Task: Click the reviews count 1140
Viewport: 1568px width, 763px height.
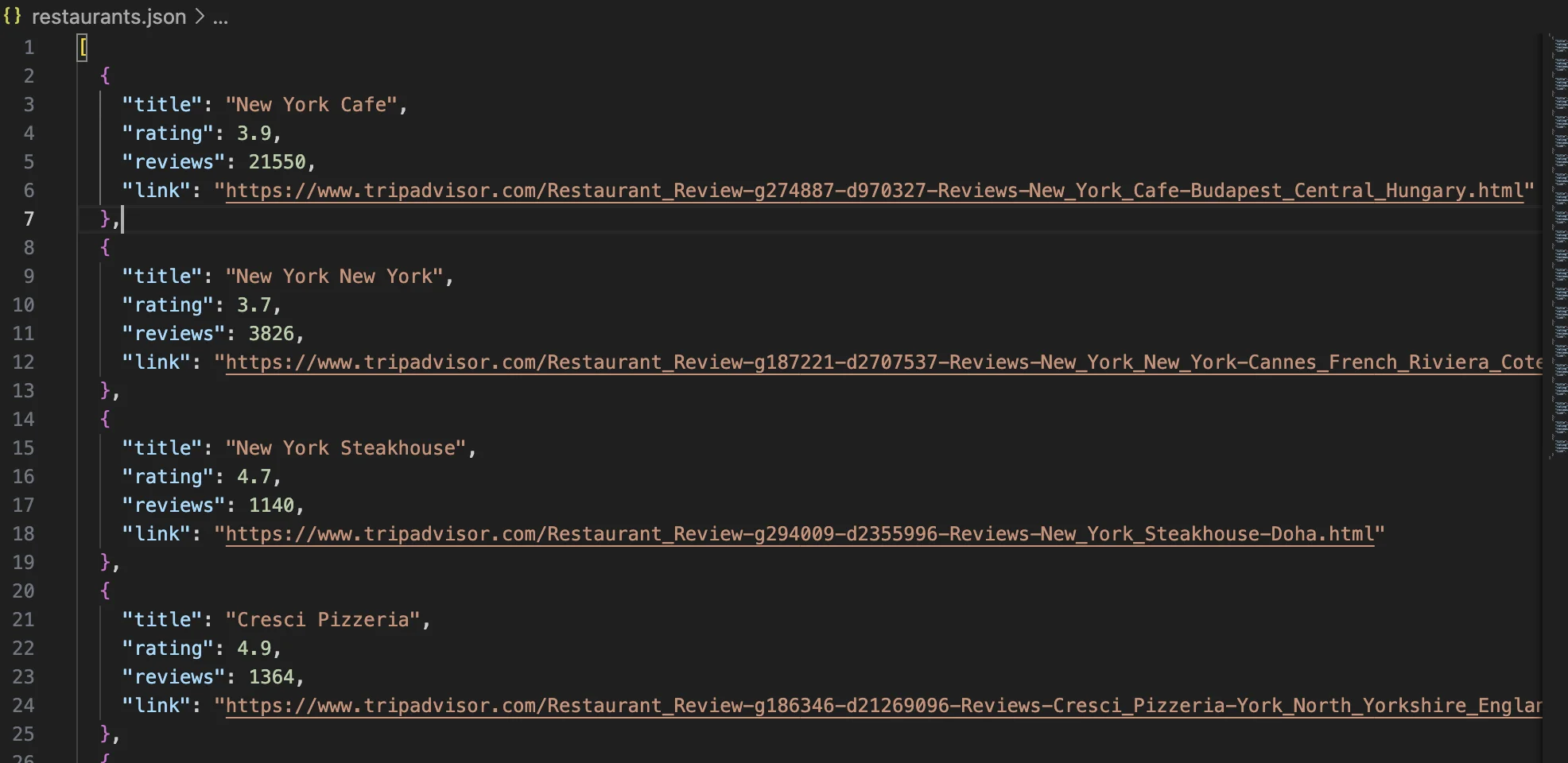Action: (x=271, y=505)
